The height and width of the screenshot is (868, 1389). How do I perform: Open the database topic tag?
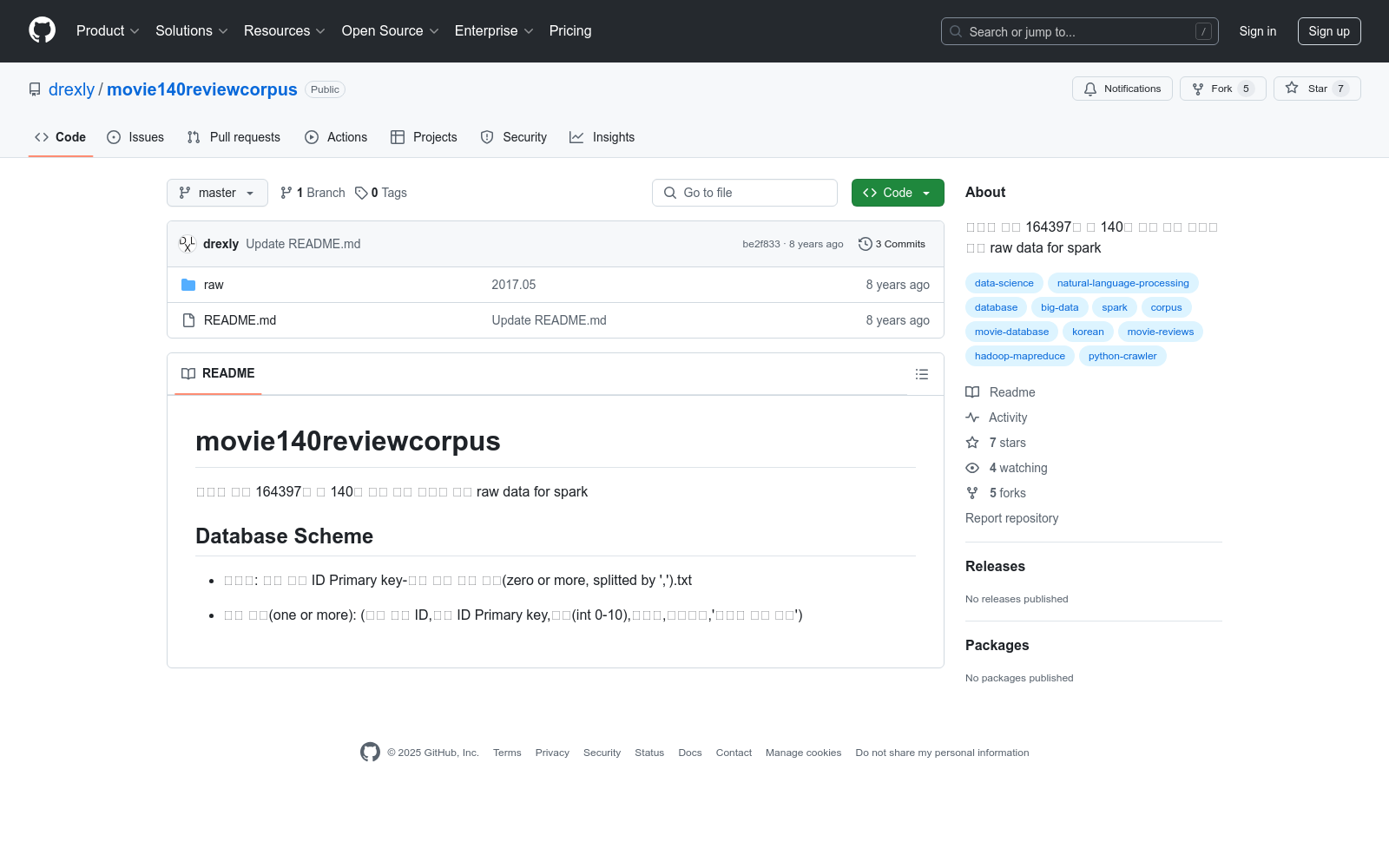click(996, 307)
